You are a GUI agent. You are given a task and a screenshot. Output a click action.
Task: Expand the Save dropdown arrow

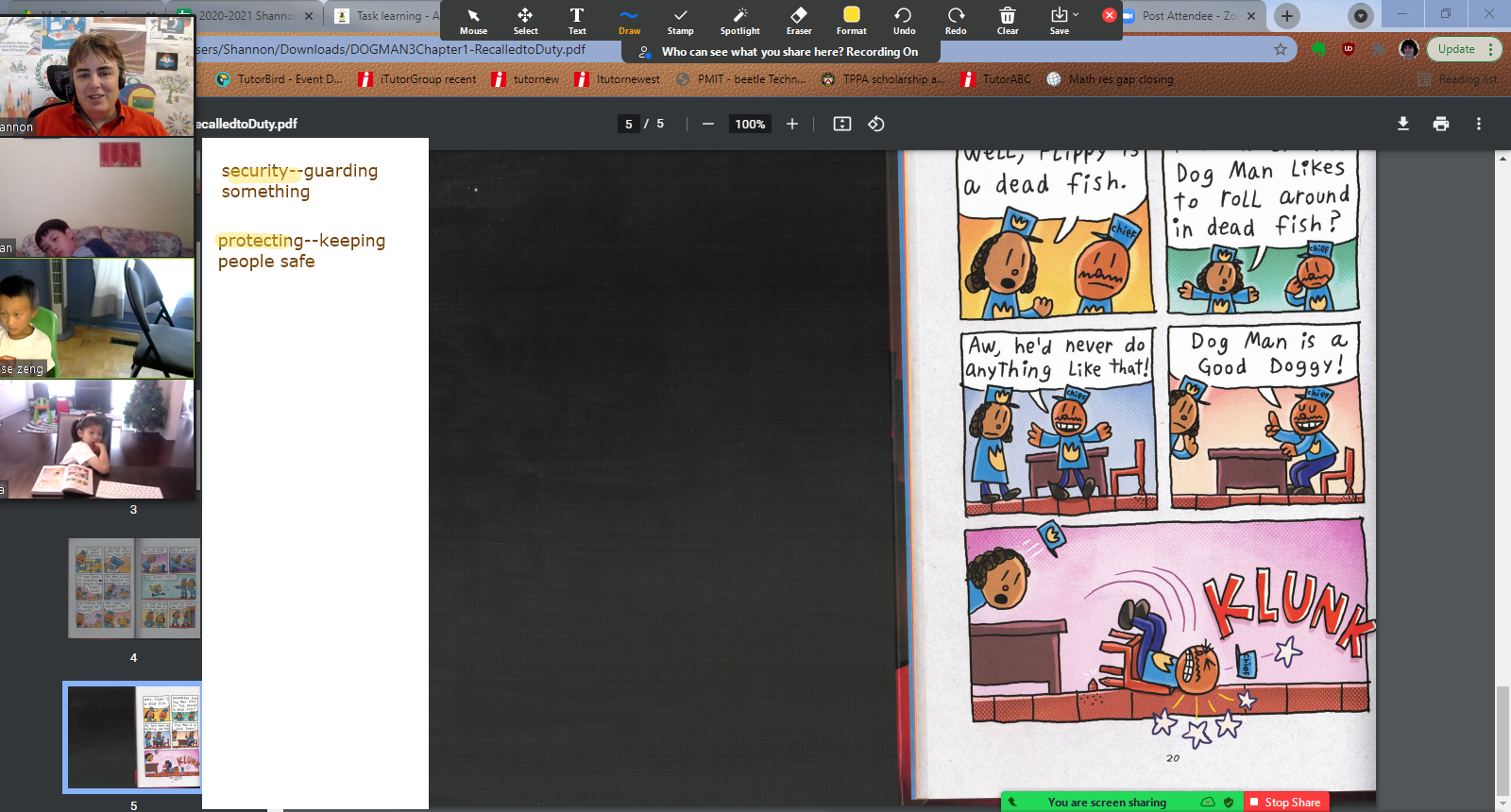(1076, 14)
